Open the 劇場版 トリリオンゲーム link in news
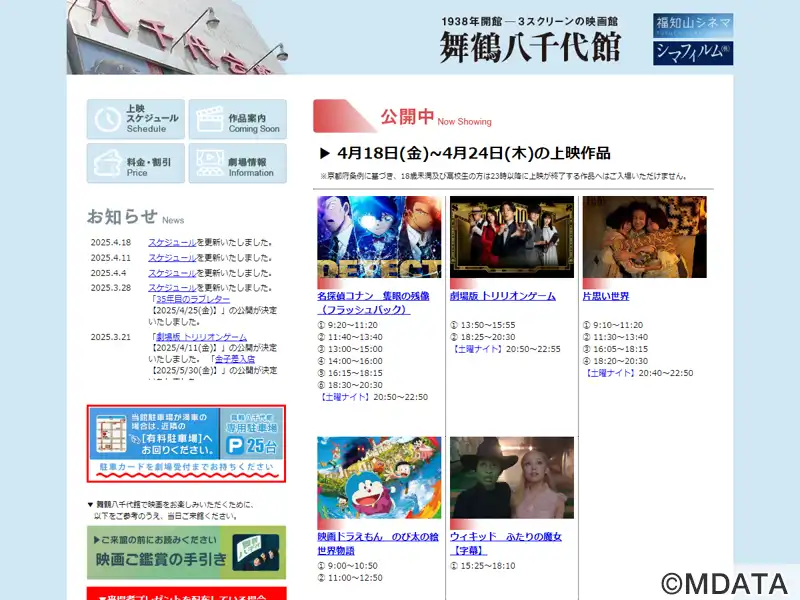 [x=202, y=337]
